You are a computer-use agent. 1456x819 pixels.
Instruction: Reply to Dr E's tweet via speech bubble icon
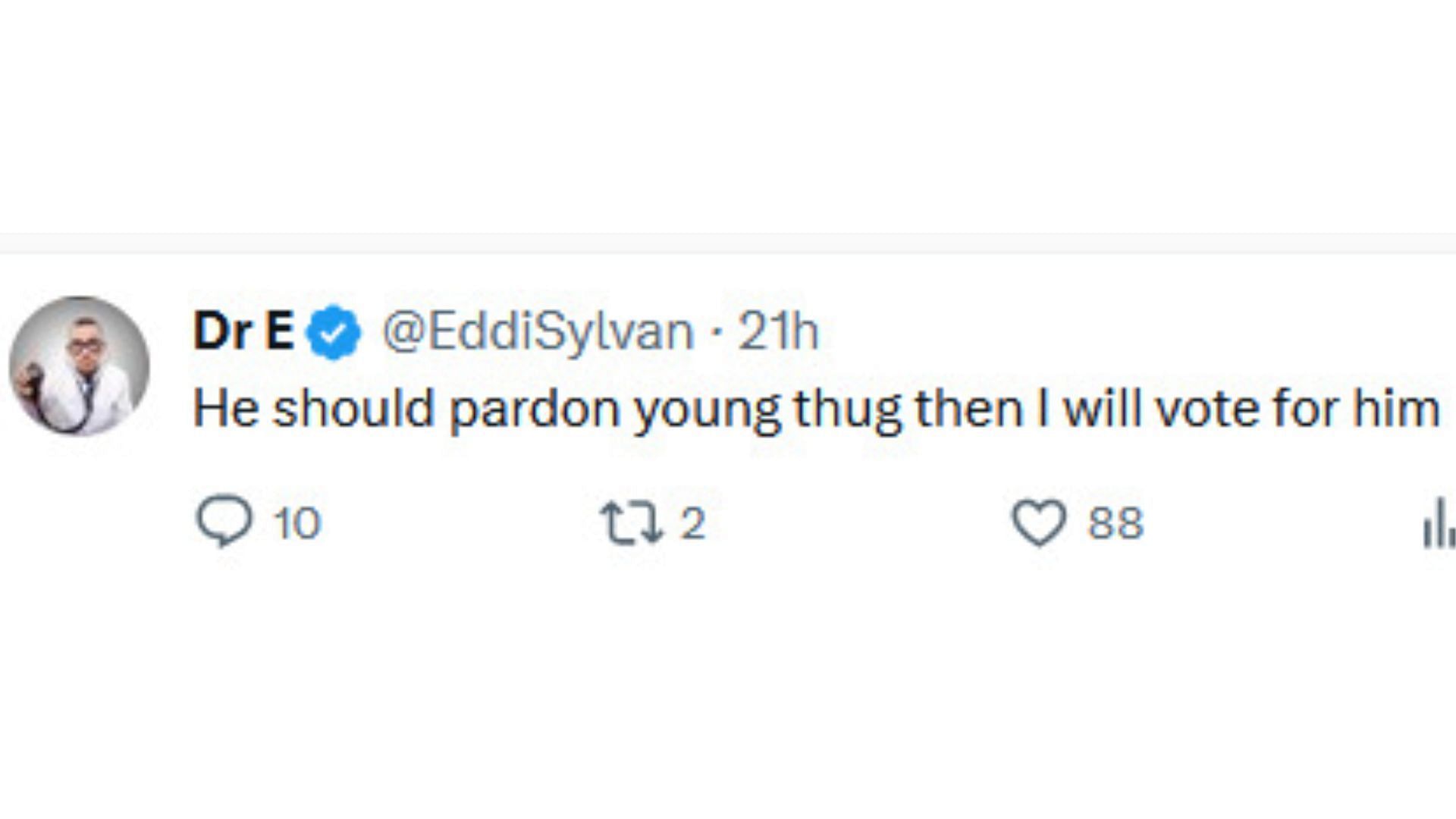point(224,522)
